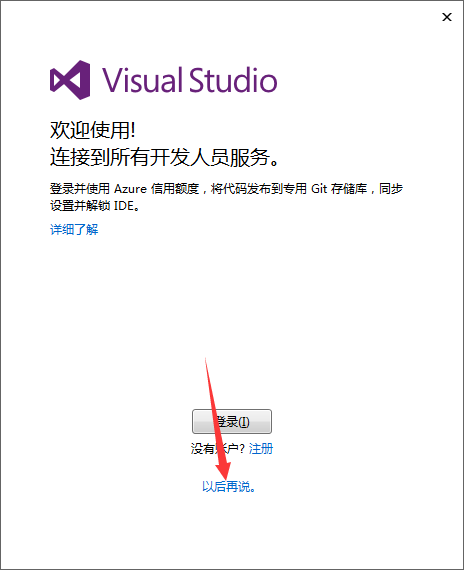
Task: Close the welcome dialog with X
Action: (447, 17)
